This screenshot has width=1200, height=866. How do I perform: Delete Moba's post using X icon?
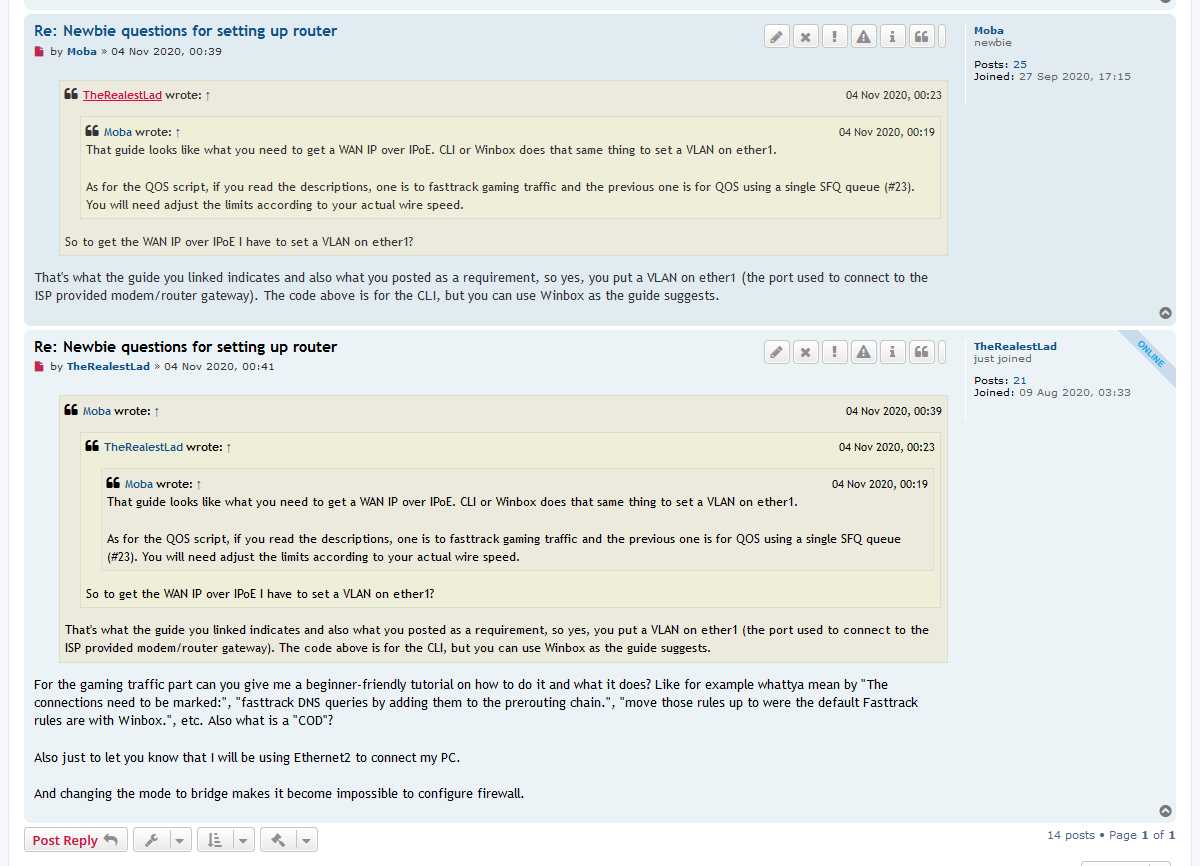click(806, 37)
